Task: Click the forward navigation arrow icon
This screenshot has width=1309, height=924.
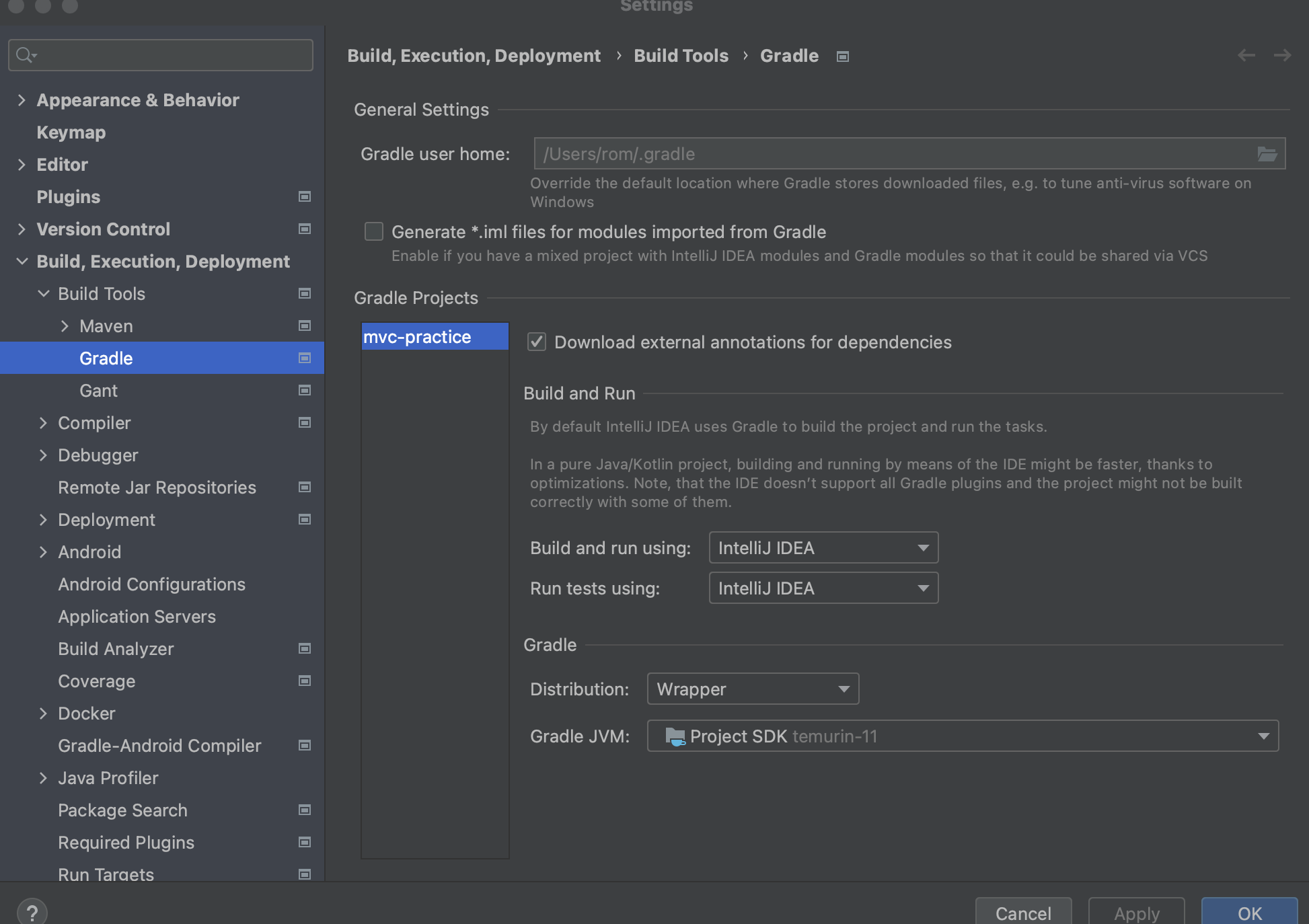Action: (1282, 55)
